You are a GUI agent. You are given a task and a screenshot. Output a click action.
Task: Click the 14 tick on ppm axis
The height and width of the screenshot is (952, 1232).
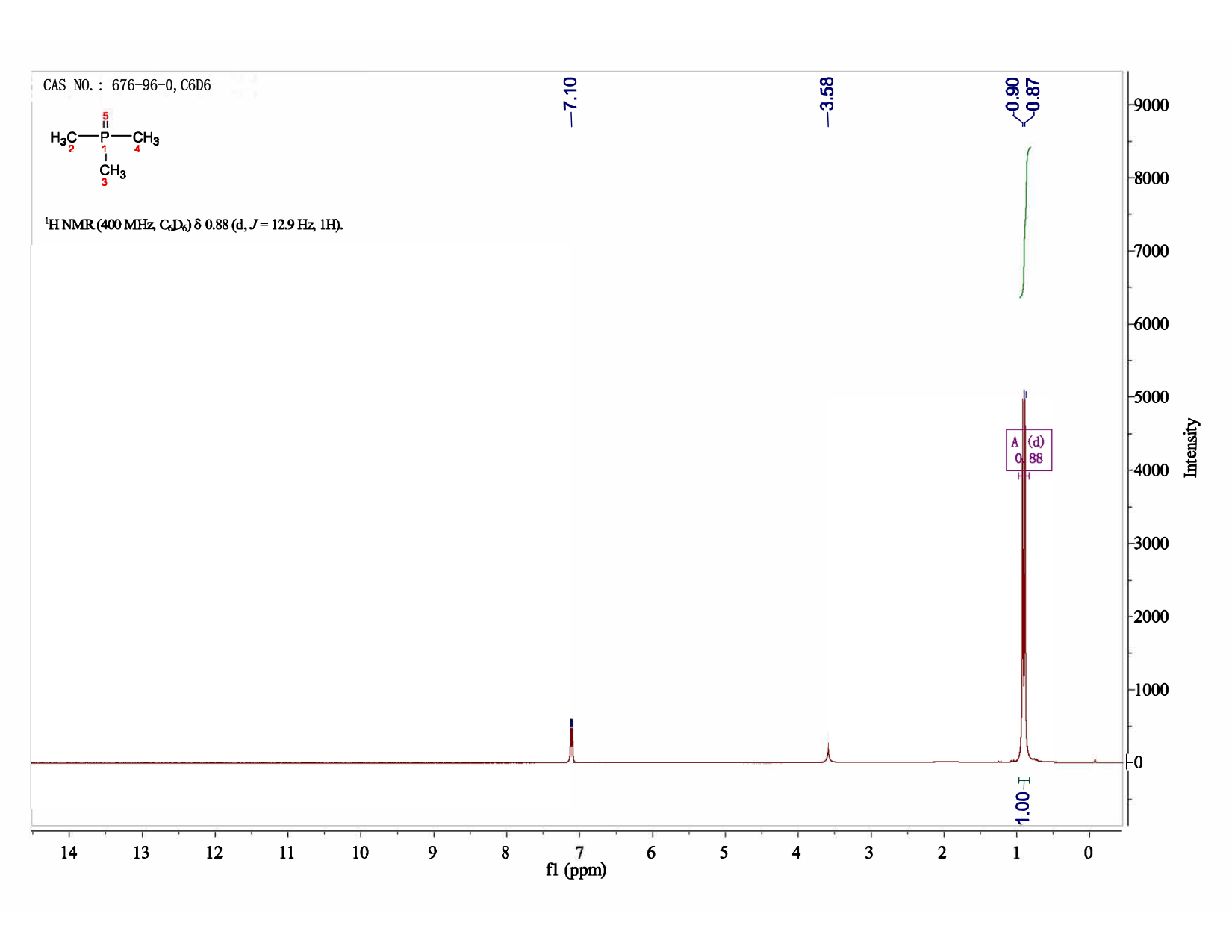coord(69,853)
